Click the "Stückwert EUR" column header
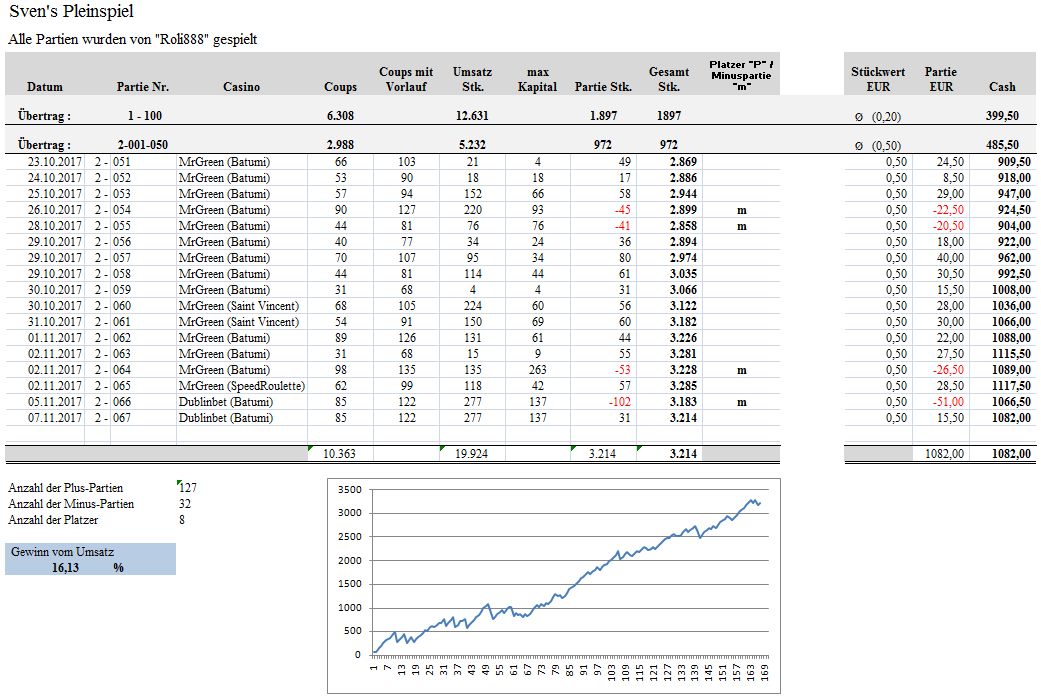1041x697 pixels. [878, 79]
